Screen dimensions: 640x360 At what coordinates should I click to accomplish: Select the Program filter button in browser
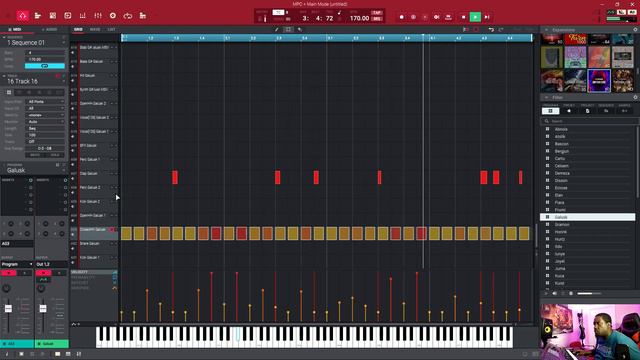coord(550,111)
